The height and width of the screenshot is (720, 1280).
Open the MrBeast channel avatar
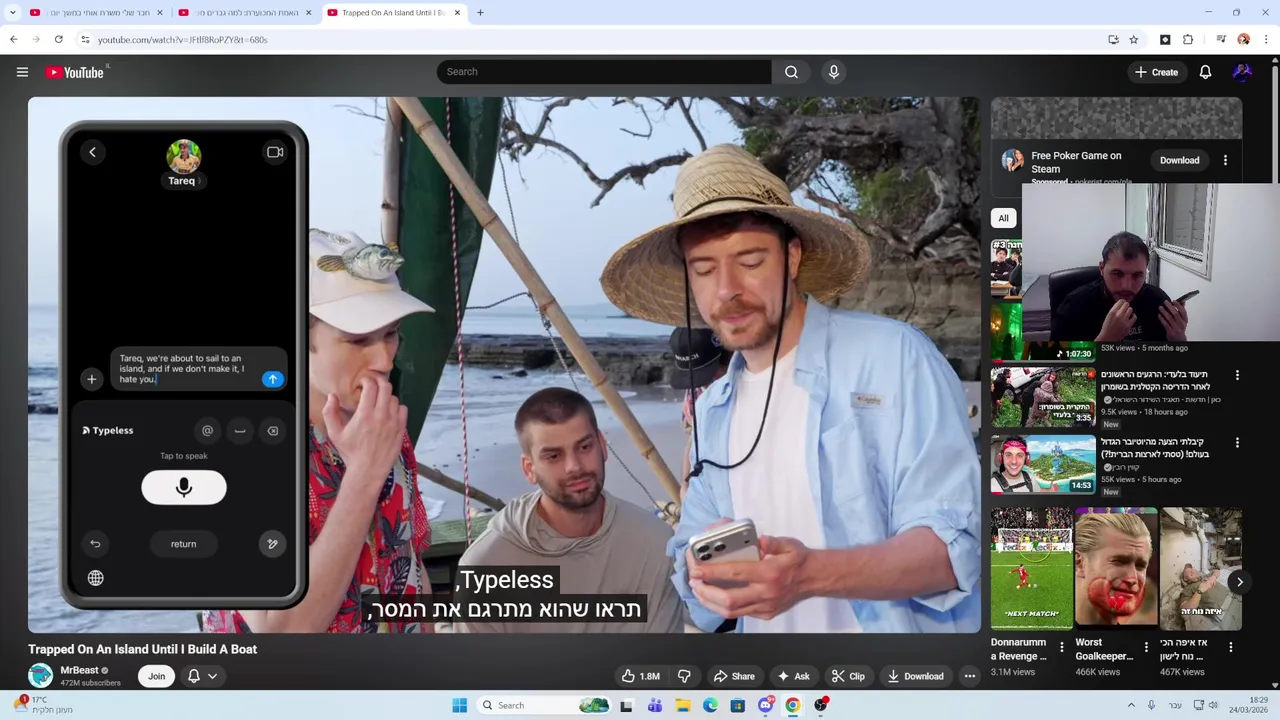(40, 676)
